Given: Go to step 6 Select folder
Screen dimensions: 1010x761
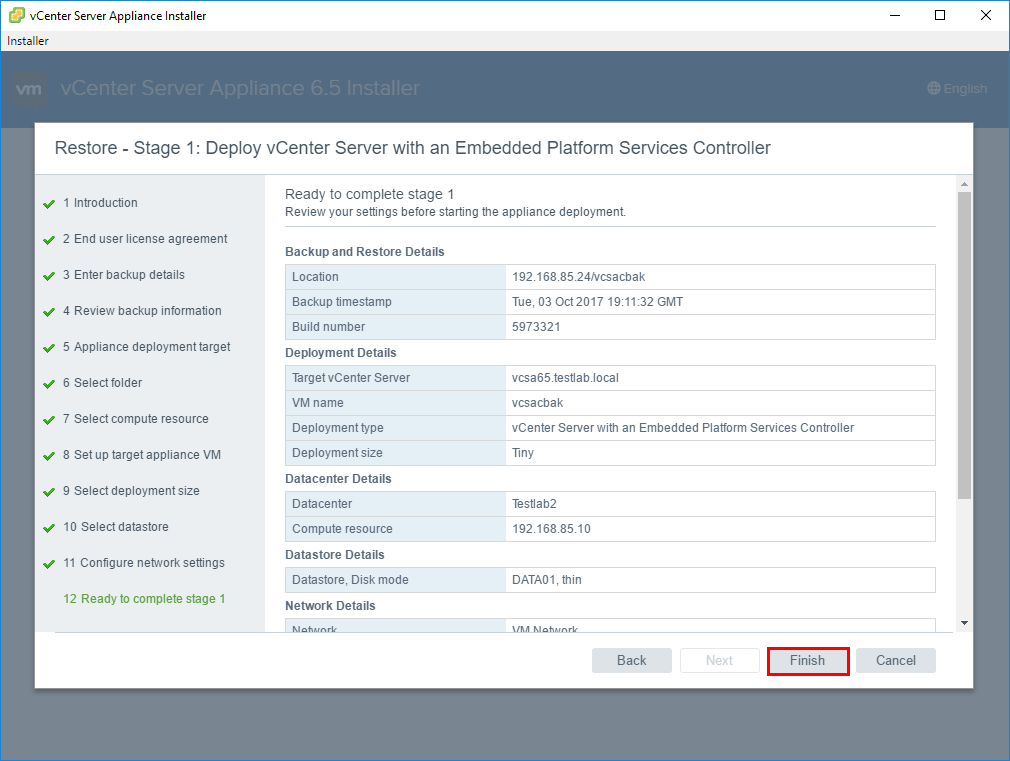Looking at the screenshot, I should (102, 383).
